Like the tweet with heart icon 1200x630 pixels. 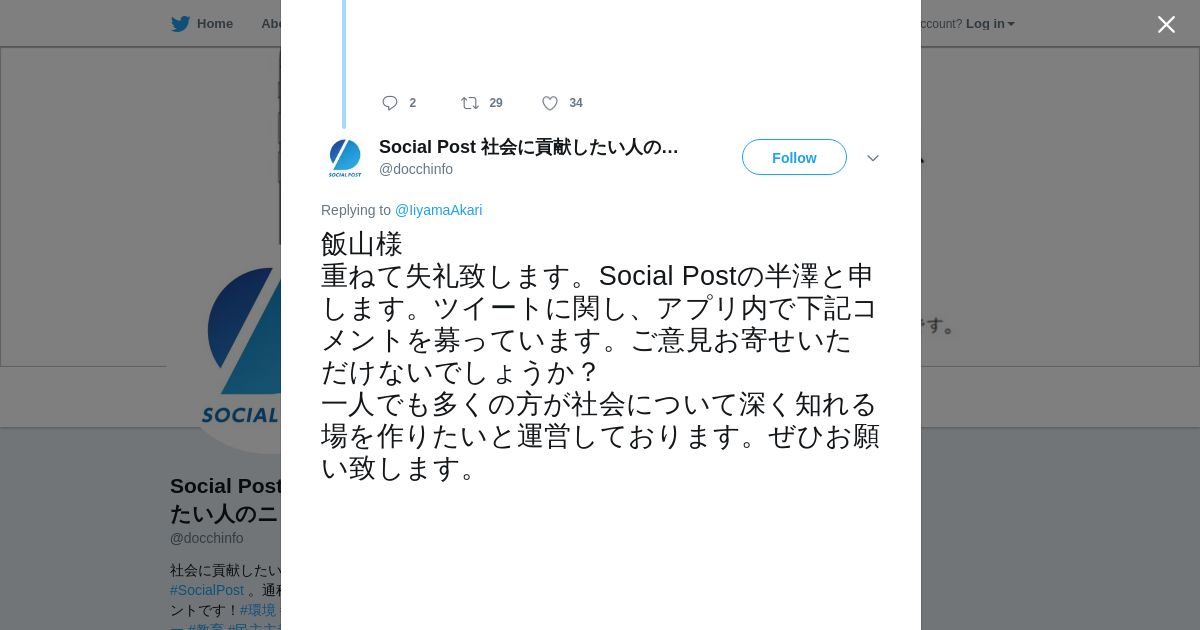[550, 103]
